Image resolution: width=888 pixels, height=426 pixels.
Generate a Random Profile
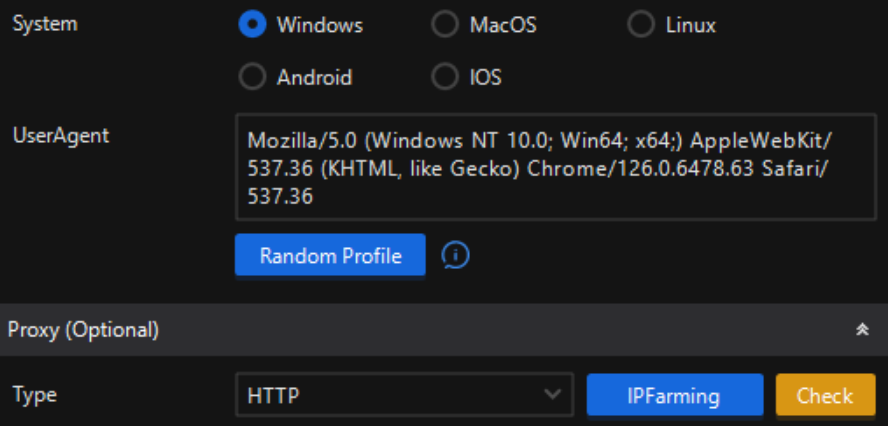(x=330, y=255)
